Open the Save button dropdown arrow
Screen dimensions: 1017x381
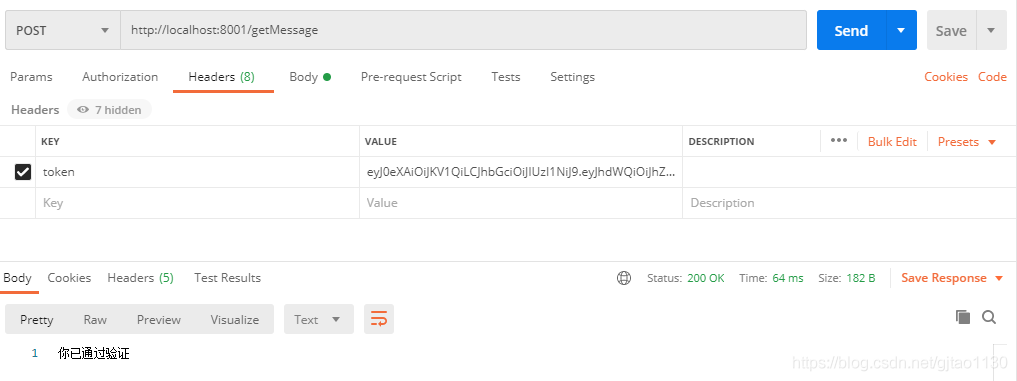[990, 31]
